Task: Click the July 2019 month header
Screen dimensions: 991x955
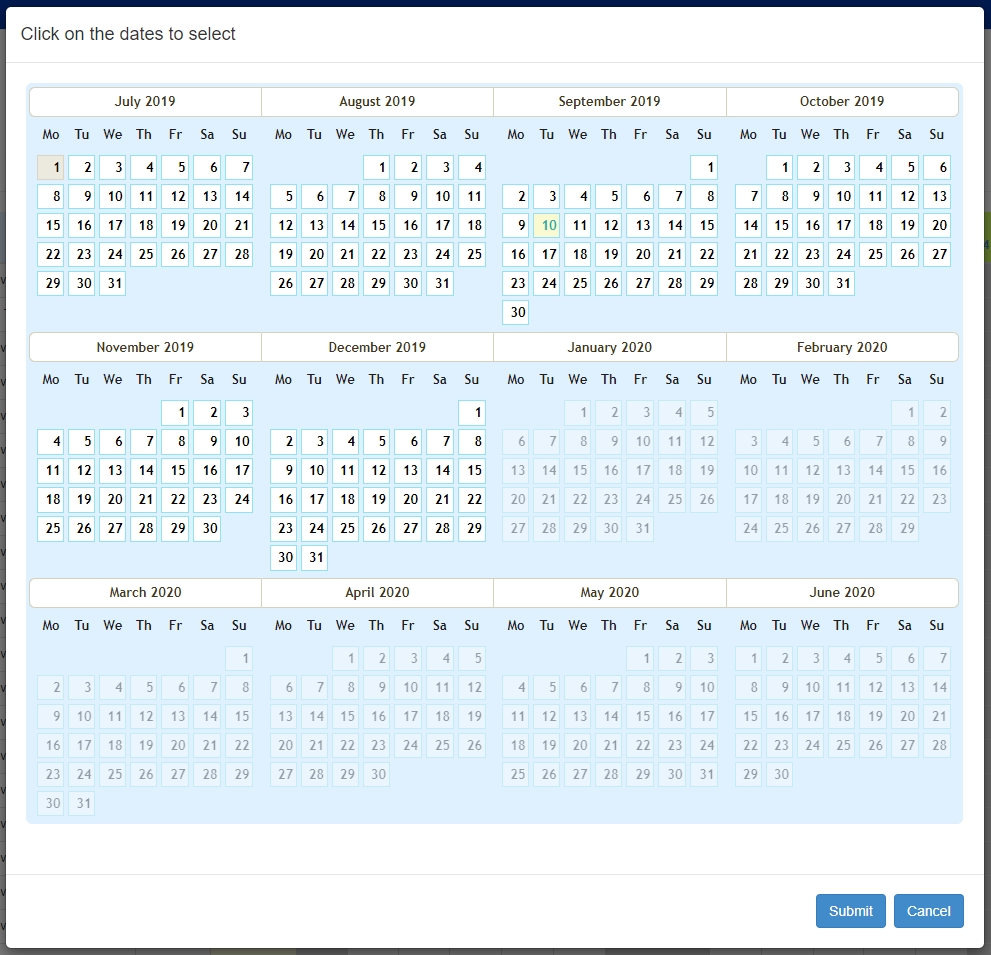Action: [145, 102]
